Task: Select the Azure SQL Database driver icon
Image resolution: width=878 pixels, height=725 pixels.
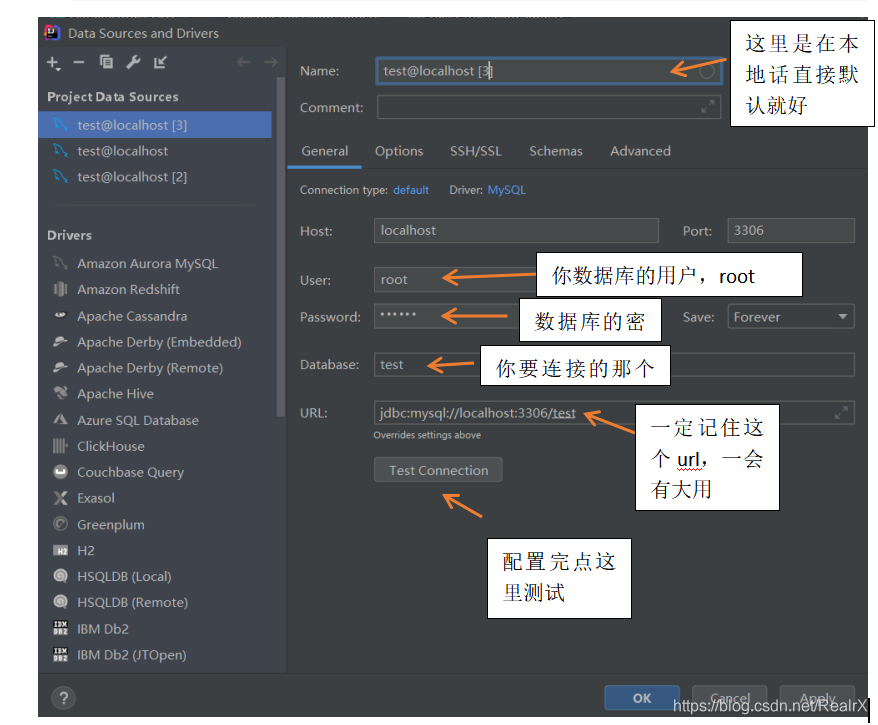Action: pyautogui.click(x=60, y=419)
